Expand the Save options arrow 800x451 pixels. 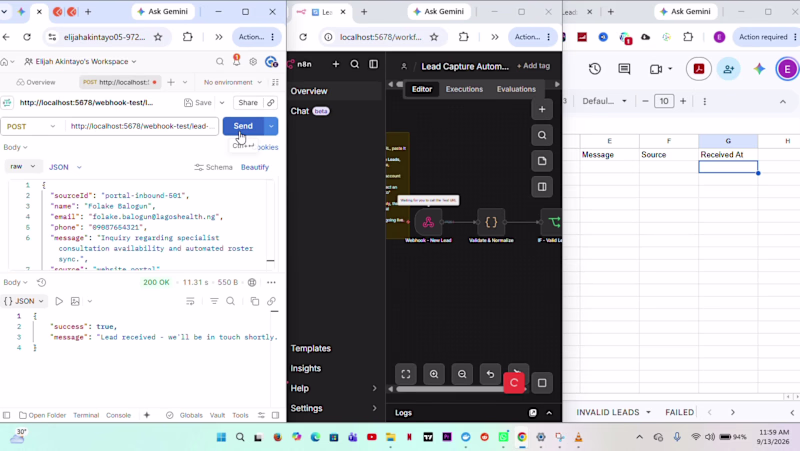222,103
